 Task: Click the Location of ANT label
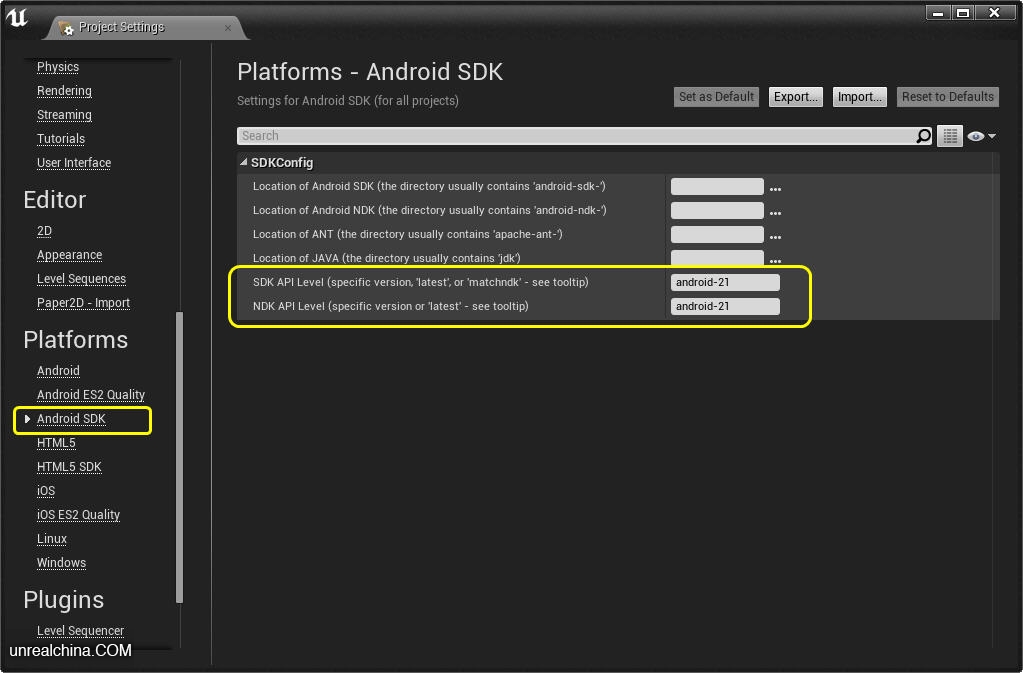[408, 234]
